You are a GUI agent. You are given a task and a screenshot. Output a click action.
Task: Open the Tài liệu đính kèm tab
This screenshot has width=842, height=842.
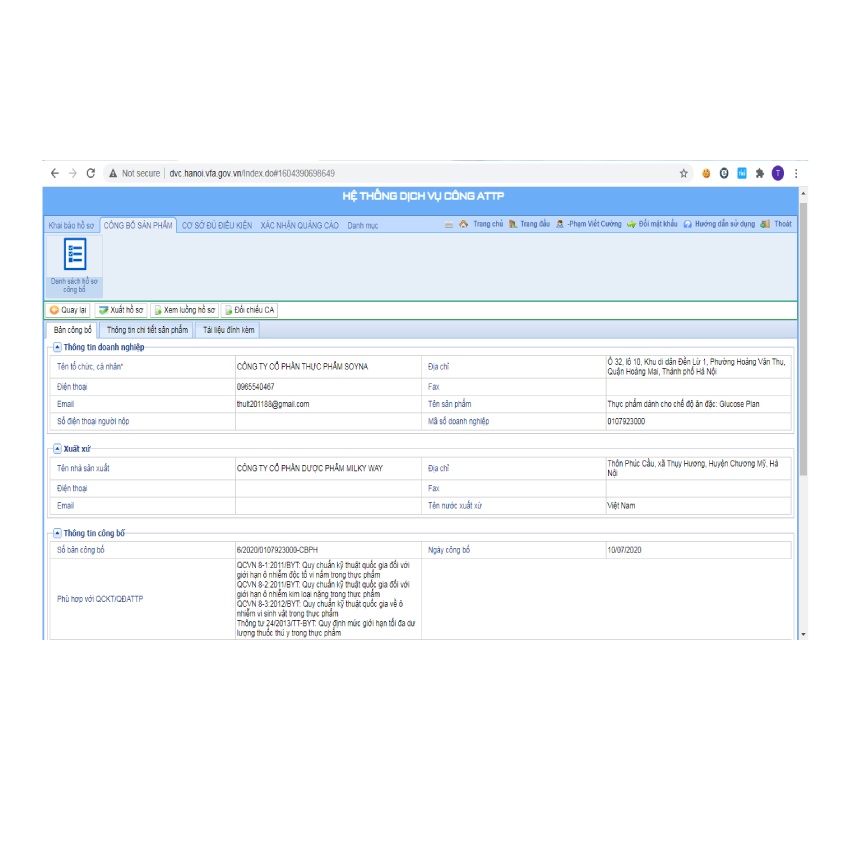click(x=229, y=329)
